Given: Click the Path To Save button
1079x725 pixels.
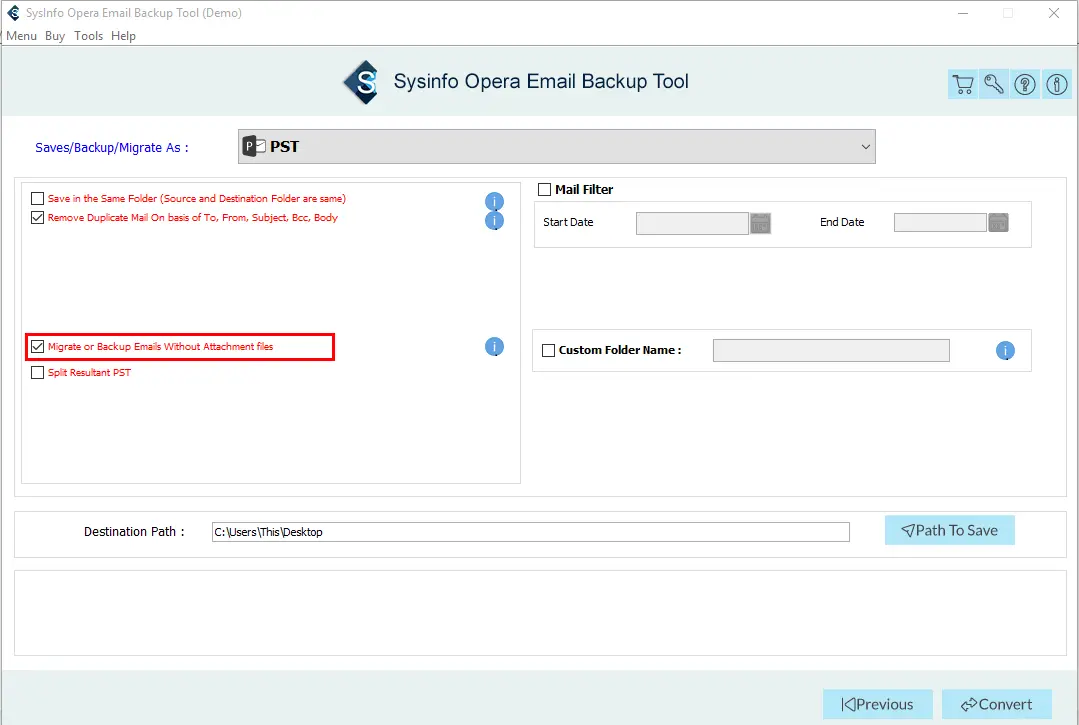Looking at the screenshot, I should [x=950, y=530].
